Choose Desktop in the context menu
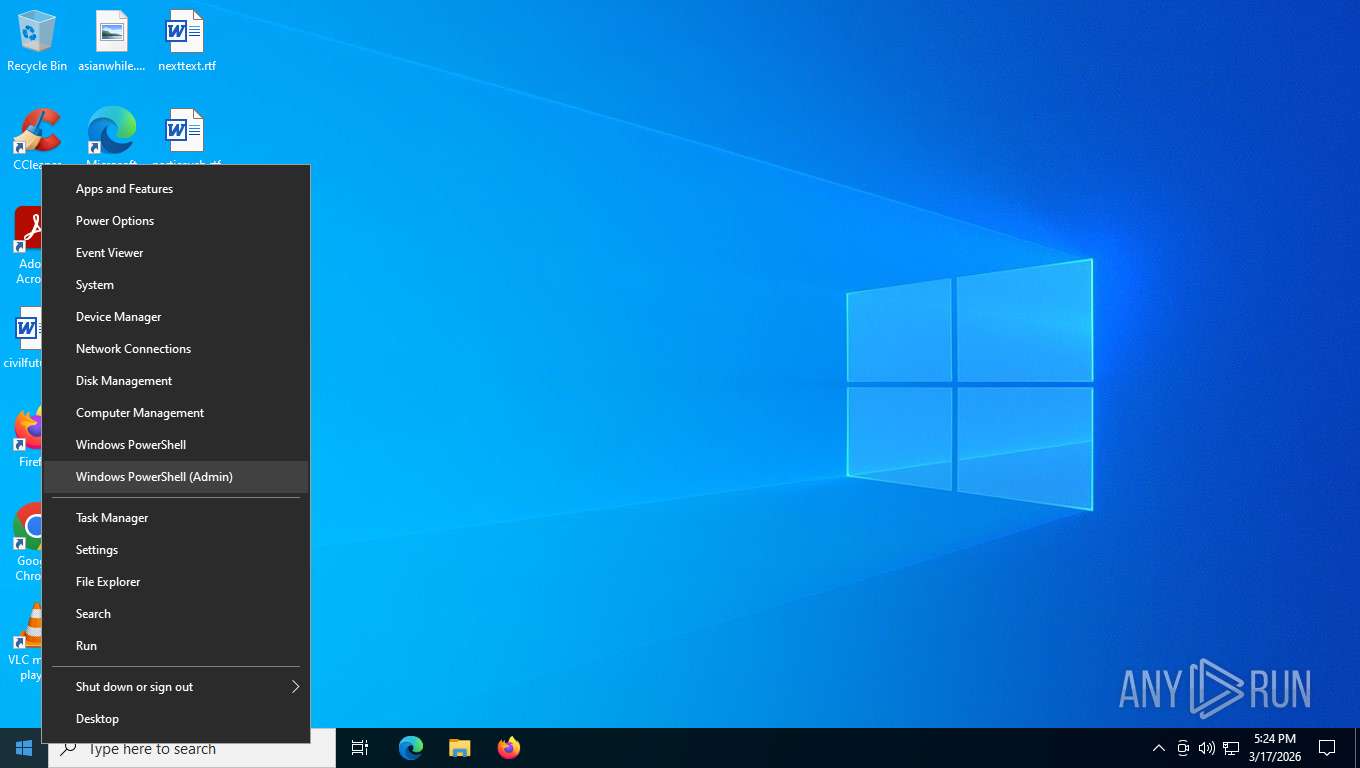Image resolution: width=1360 pixels, height=768 pixels. tap(176, 719)
